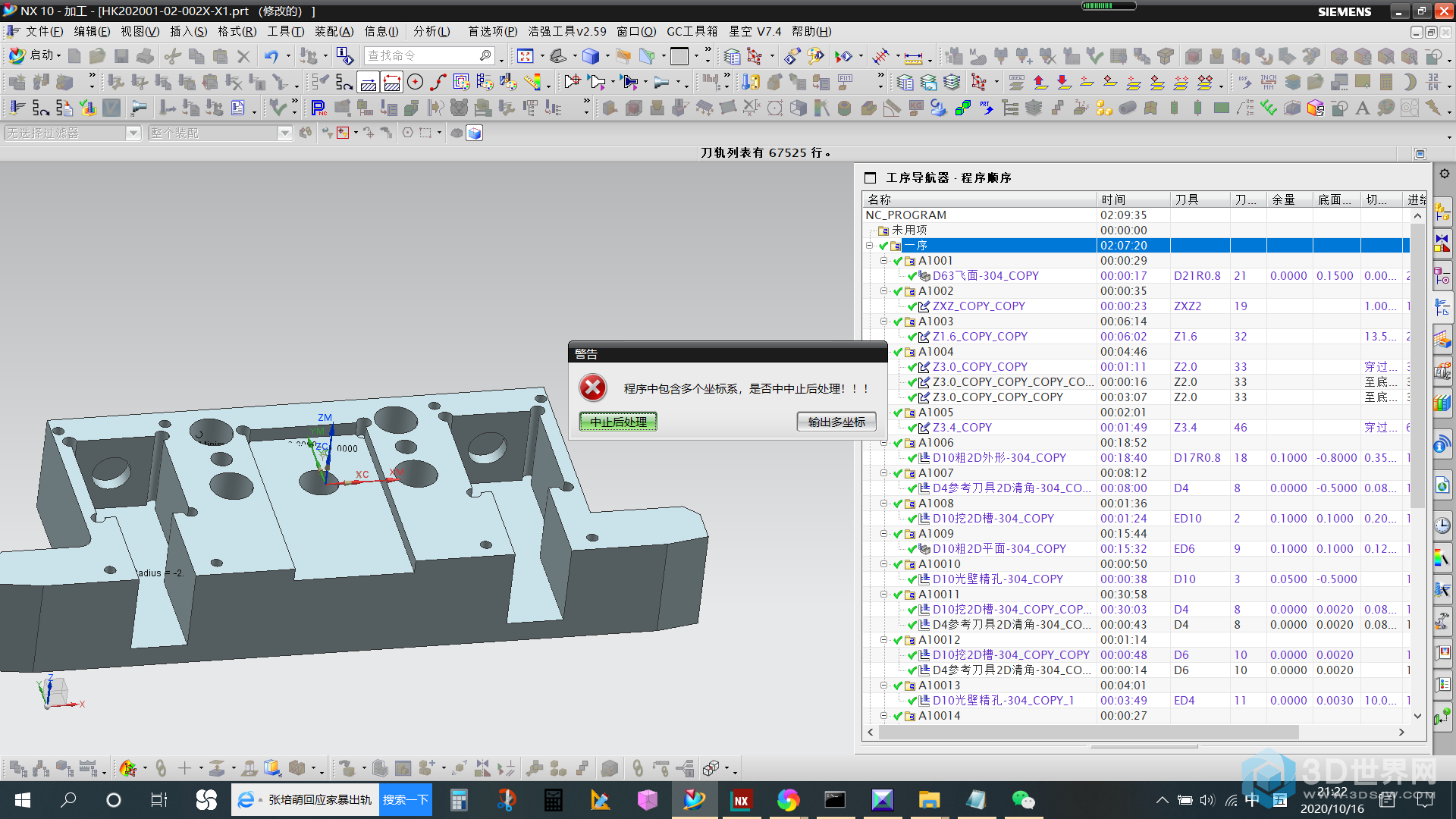Click the lightning bolt icon
The height and width of the screenshot is (819, 1456).
(1433, 108)
